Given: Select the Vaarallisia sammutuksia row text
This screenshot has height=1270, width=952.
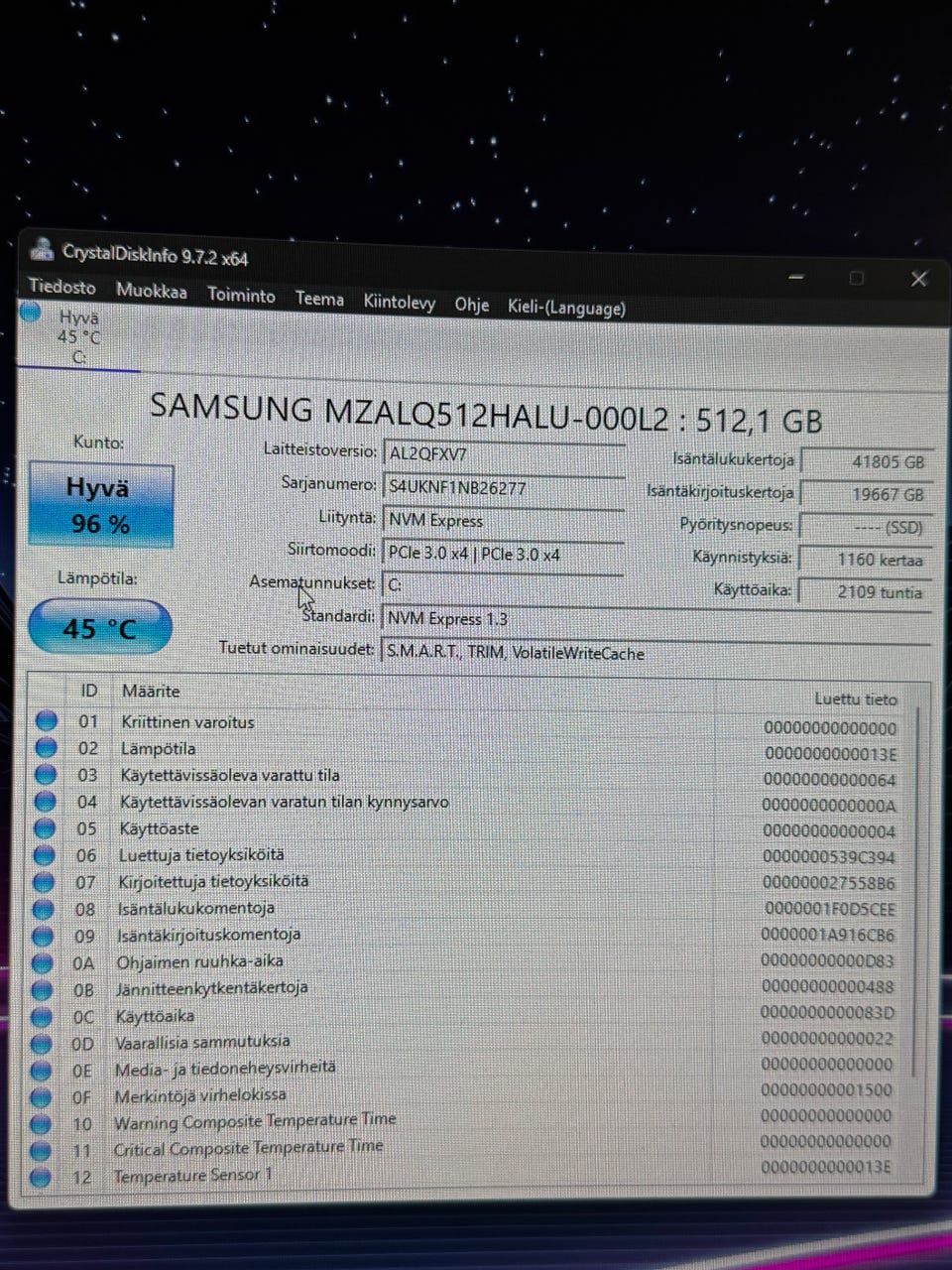Looking at the screenshot, I should pos(202,1042).
